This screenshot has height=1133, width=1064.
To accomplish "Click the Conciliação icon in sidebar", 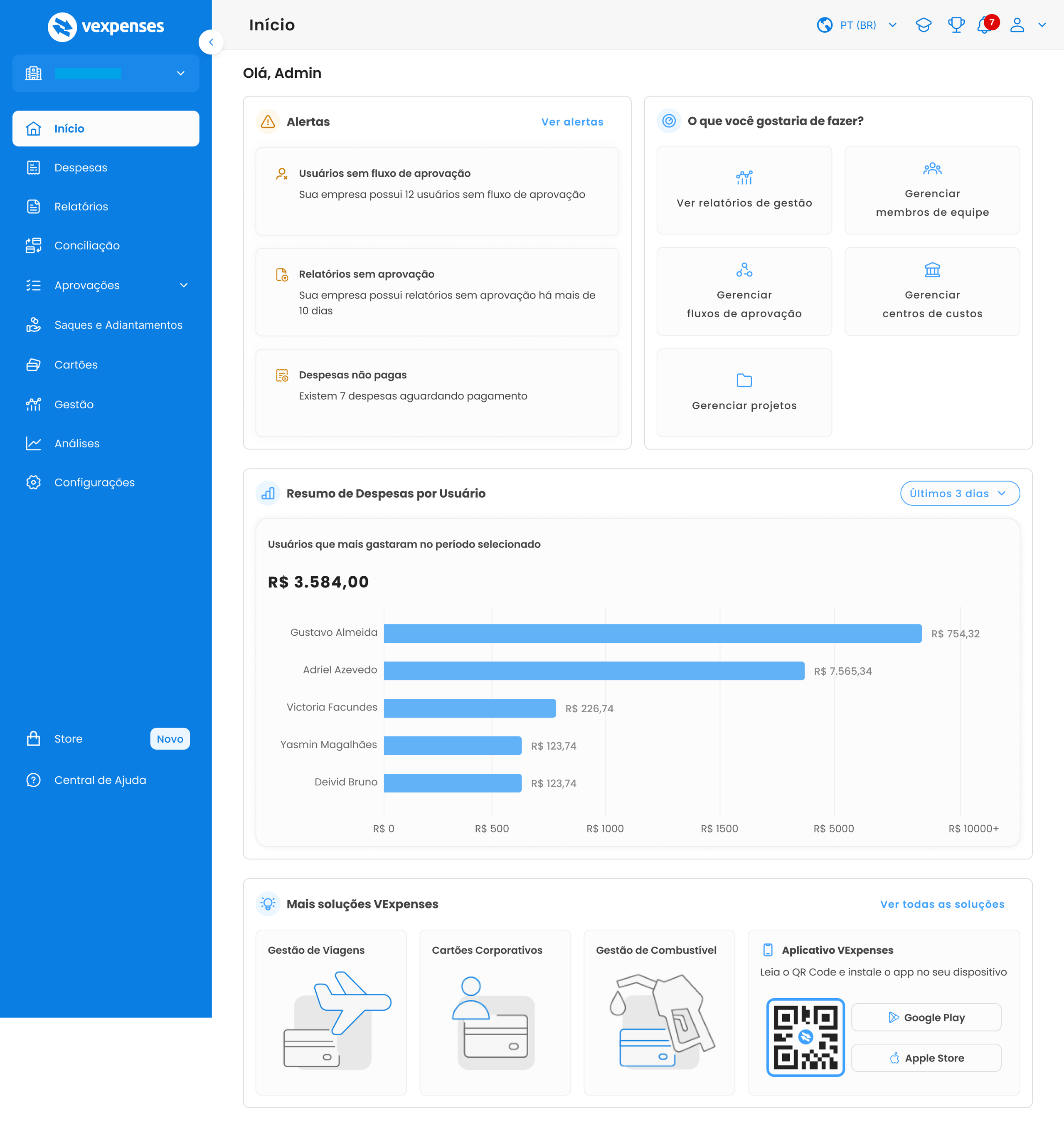I will coord(34,246).
